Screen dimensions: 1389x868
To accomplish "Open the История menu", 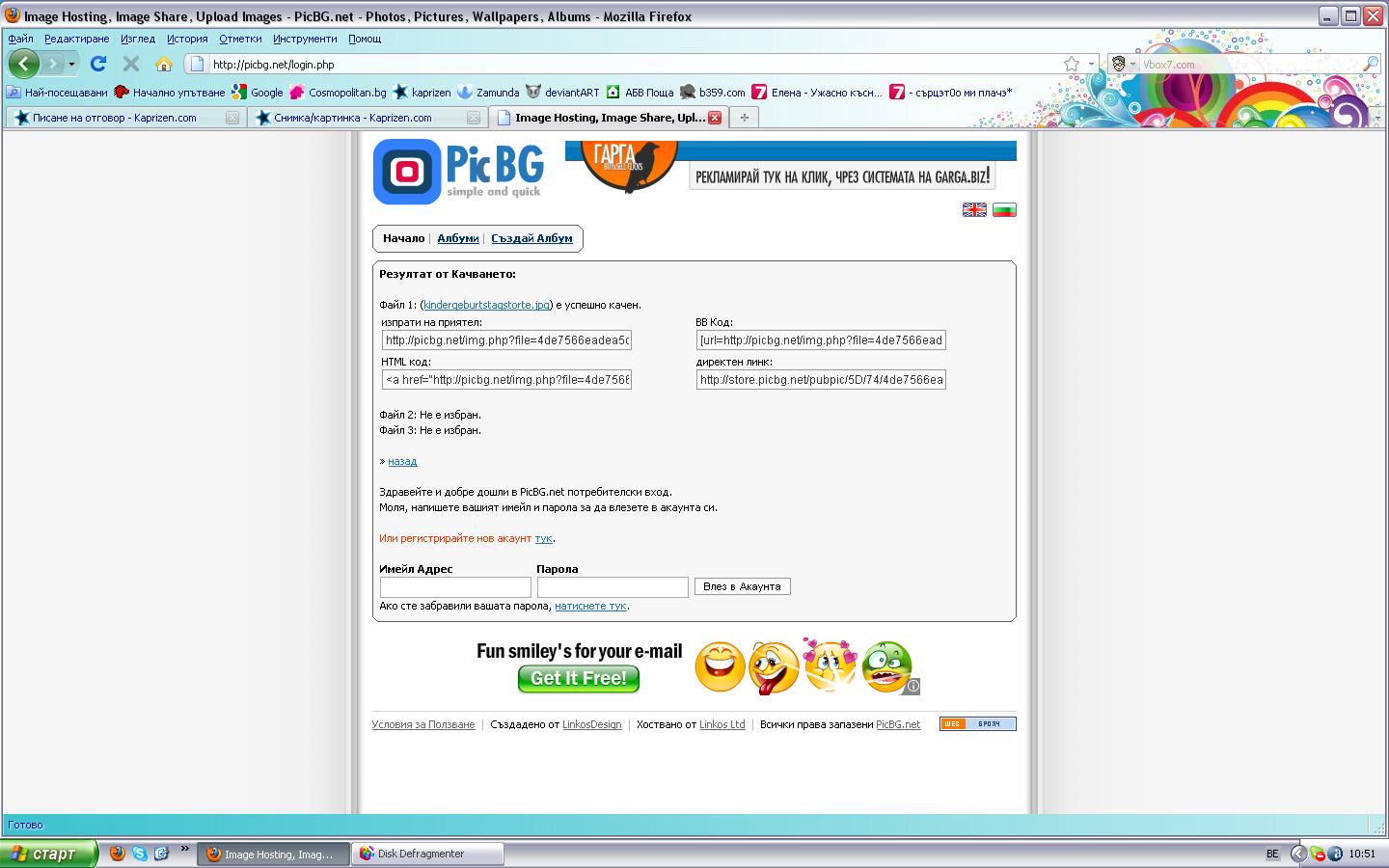I will (187, 39).
